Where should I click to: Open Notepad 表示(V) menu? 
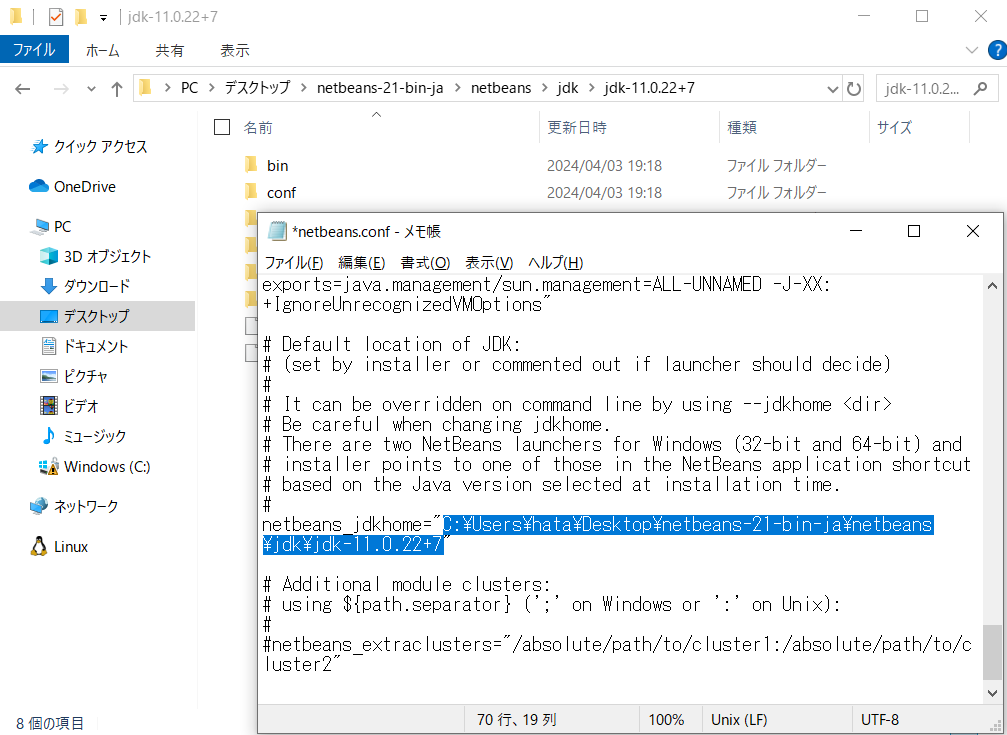tap(489, 262)
